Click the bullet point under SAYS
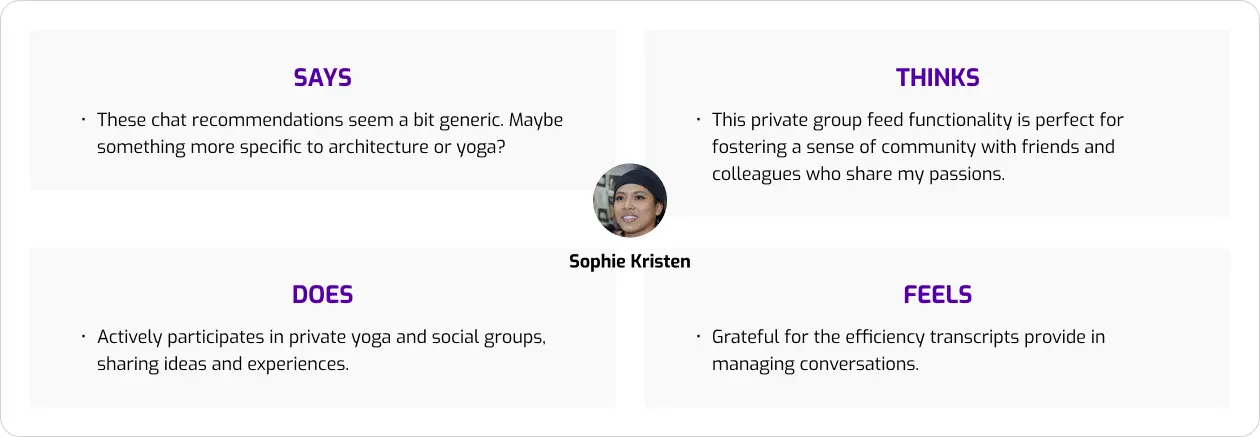This screenshot has height=437, width=1260. pyautogui.click(x=83, y=120)
